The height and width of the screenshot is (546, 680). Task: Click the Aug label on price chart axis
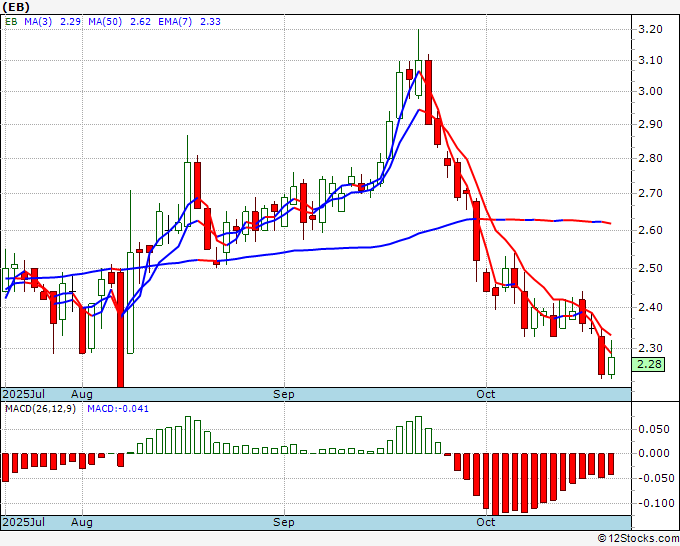tap(82, 394)
